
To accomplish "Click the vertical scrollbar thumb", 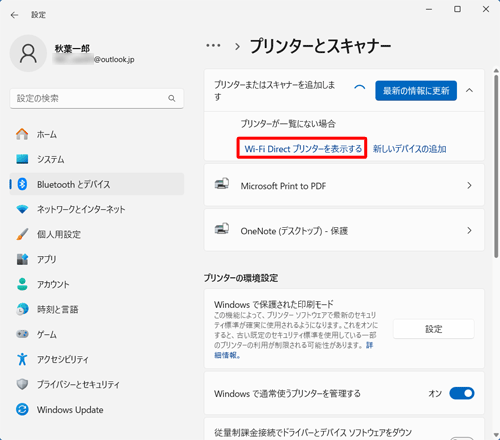I will [496, 166].
